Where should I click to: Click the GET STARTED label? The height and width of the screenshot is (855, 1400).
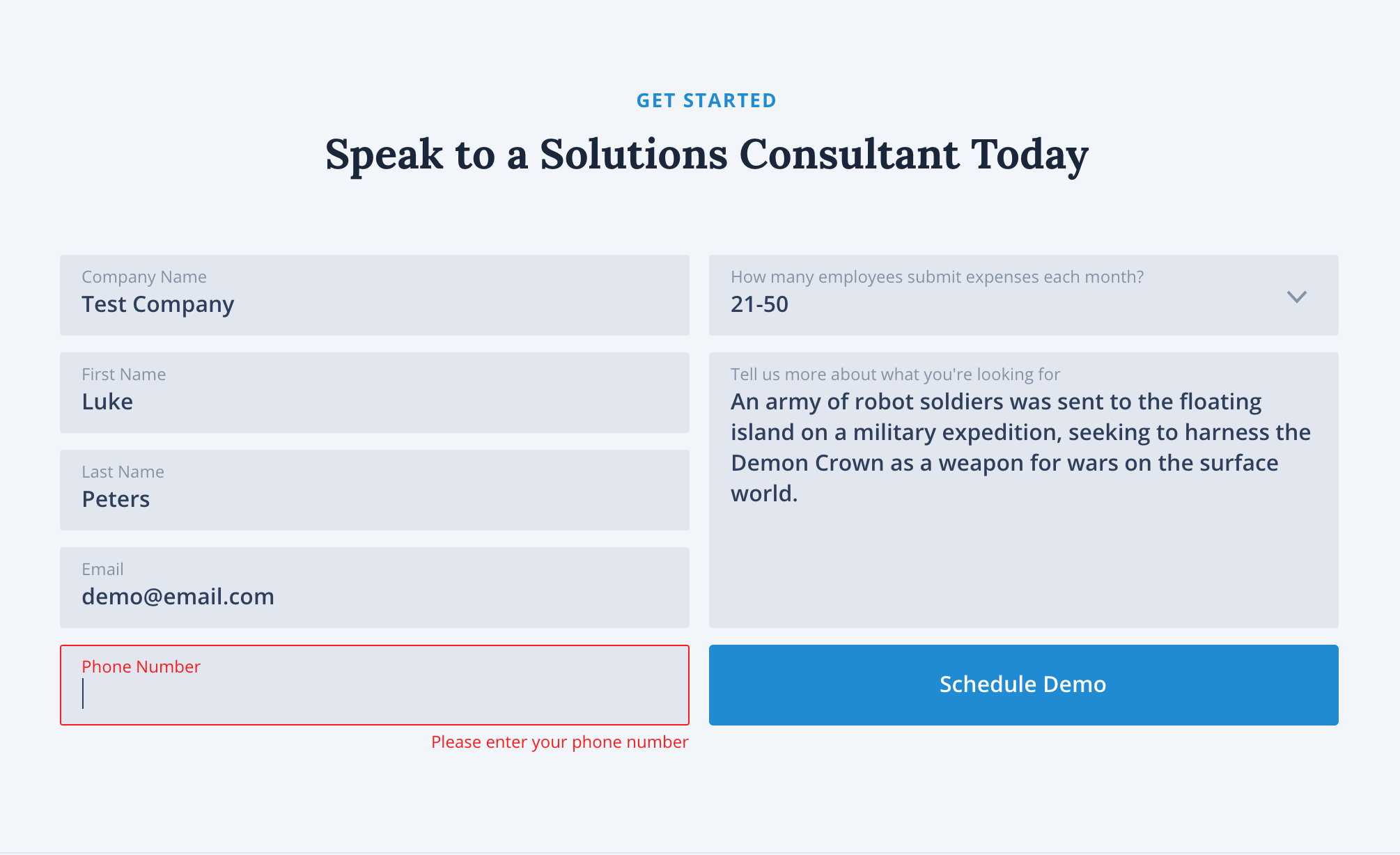(706, 101)
